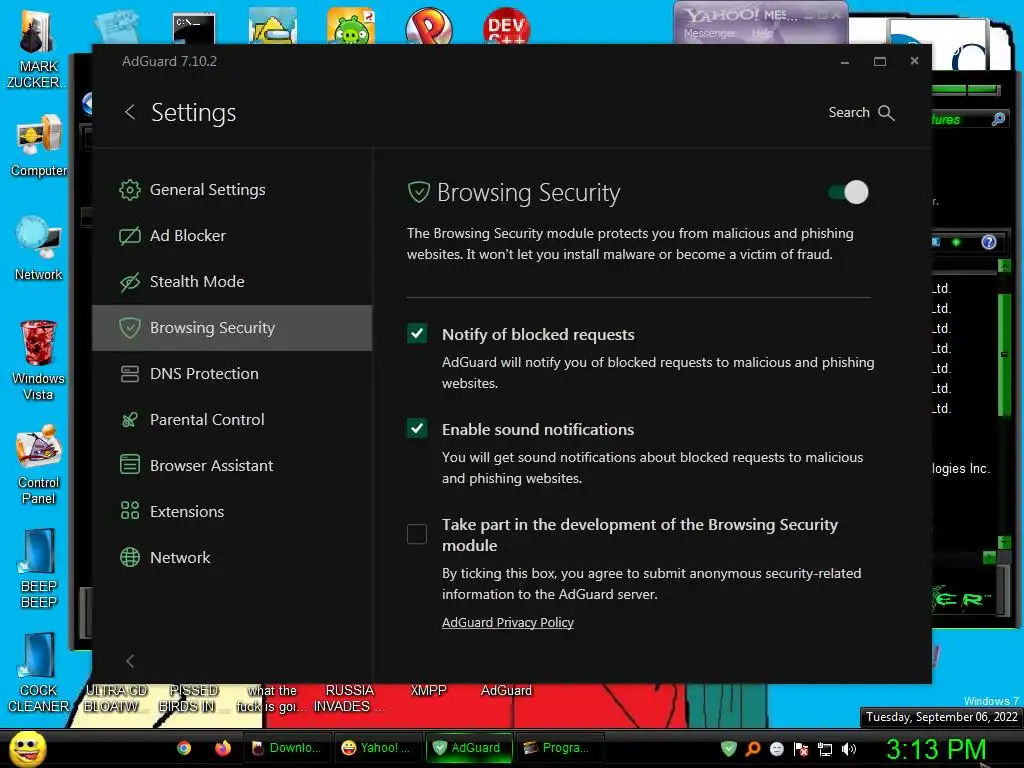Turn off the Browsing Security switch
The width and height of the screenshot is (1024, 768).
click(848, 193)
